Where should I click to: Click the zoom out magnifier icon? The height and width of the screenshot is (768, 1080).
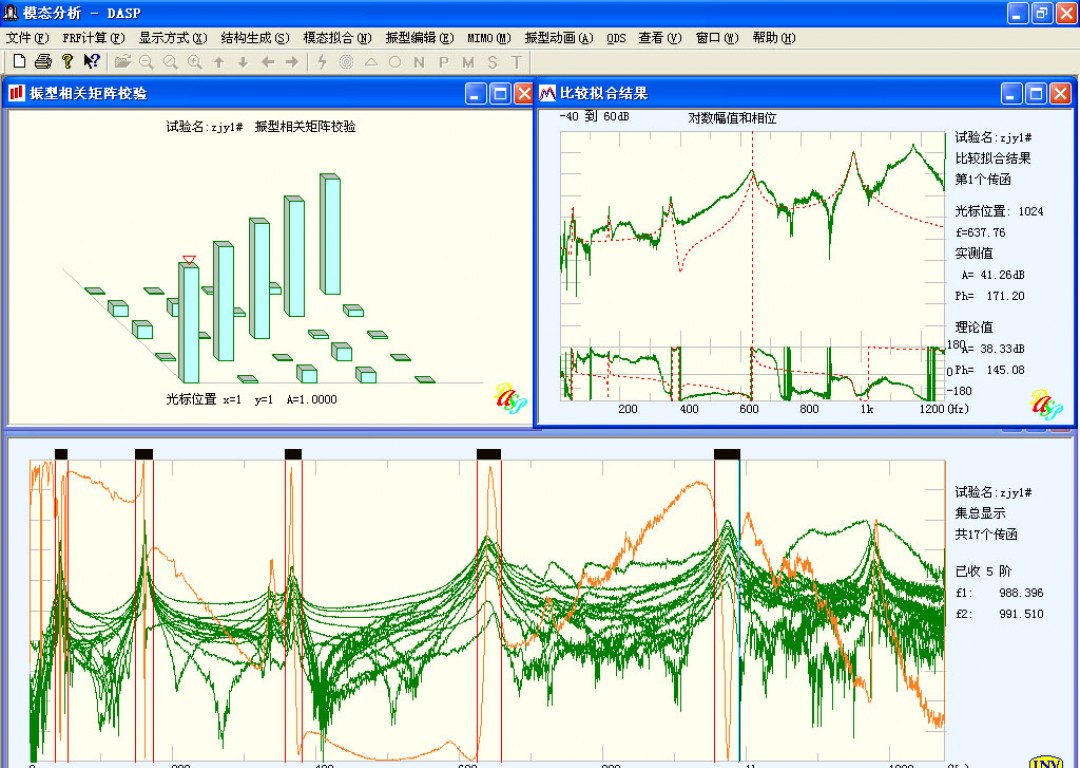pyautogui.click(x=146, y=61)
